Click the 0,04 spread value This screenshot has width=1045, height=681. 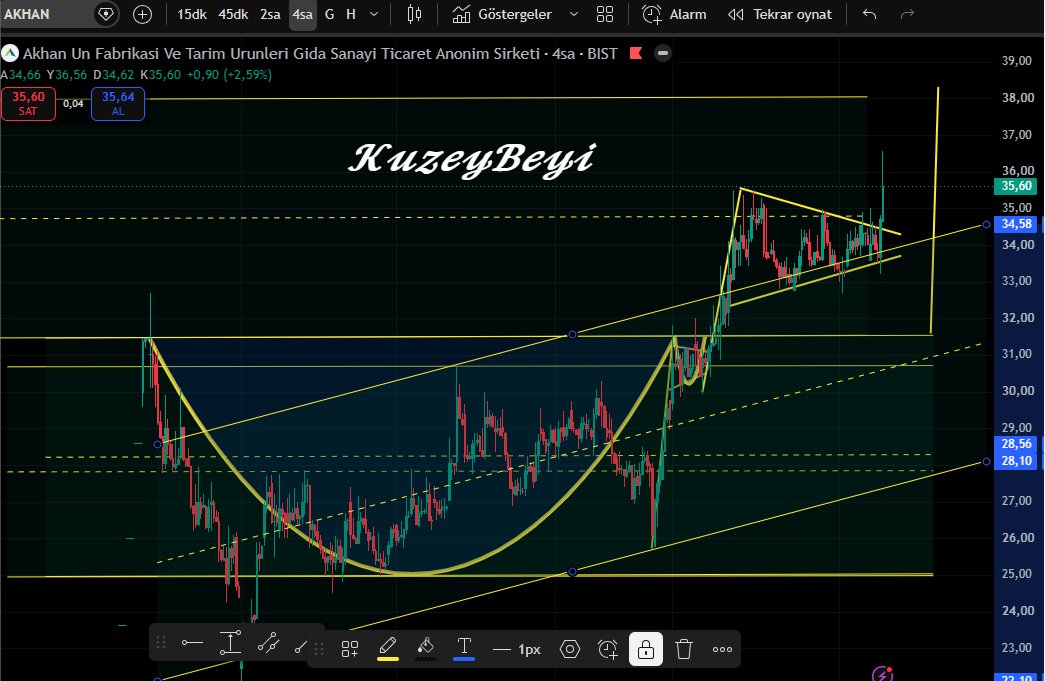73,103
